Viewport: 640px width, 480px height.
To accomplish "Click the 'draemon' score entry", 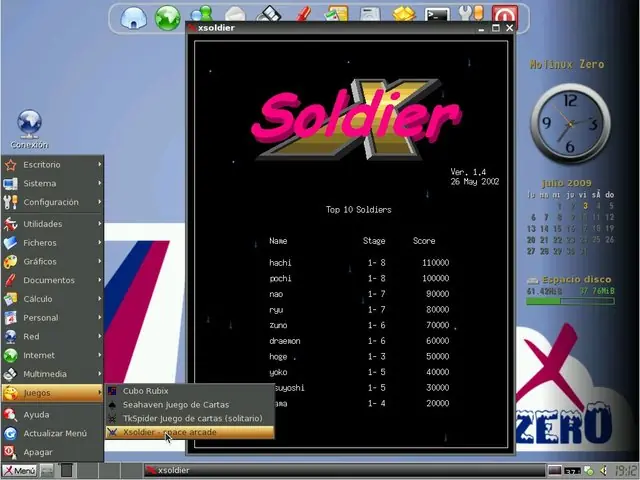I will [359, 341].
